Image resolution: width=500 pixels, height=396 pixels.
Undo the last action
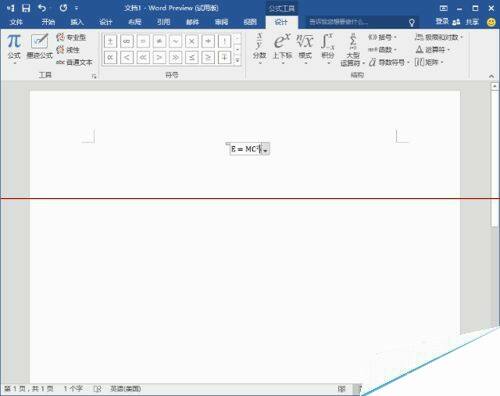(42, 8)
